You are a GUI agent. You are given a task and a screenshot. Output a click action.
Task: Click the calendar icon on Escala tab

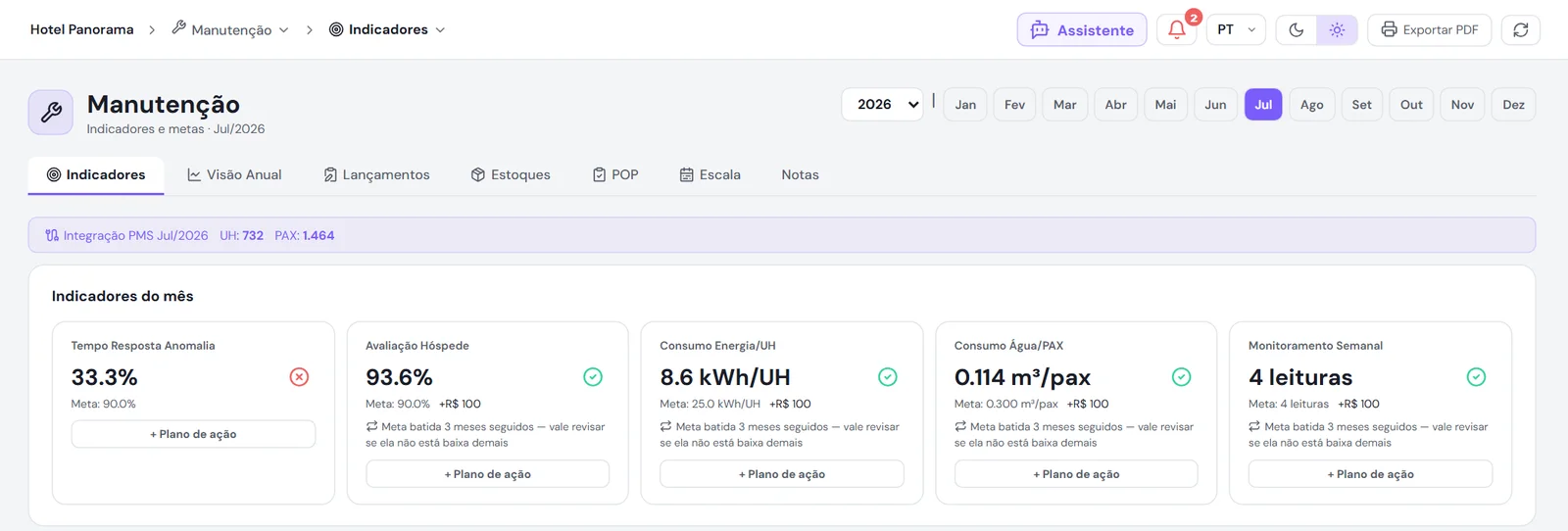coord(687,174)
